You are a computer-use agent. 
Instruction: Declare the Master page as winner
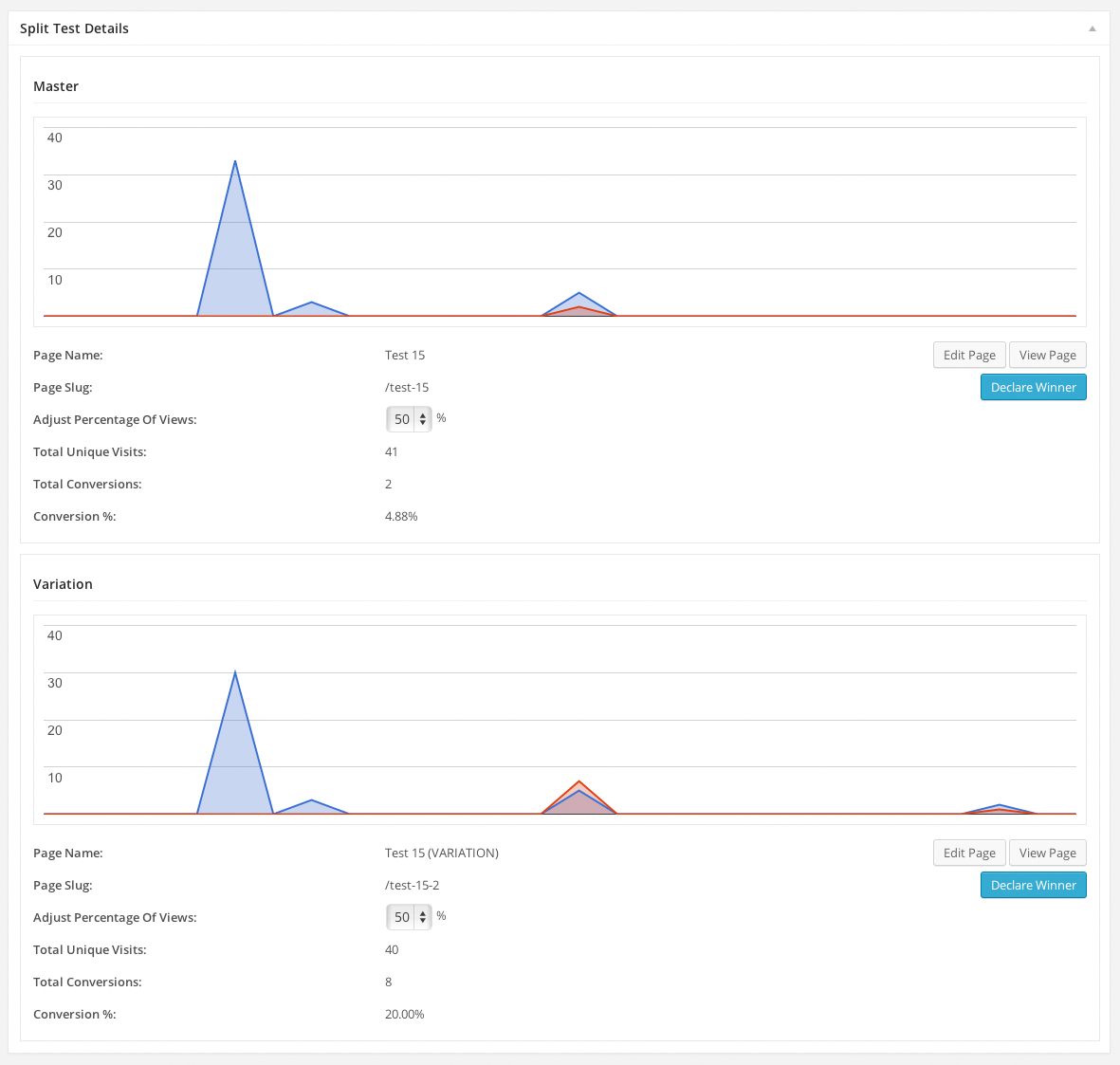tap(1033, 387)
